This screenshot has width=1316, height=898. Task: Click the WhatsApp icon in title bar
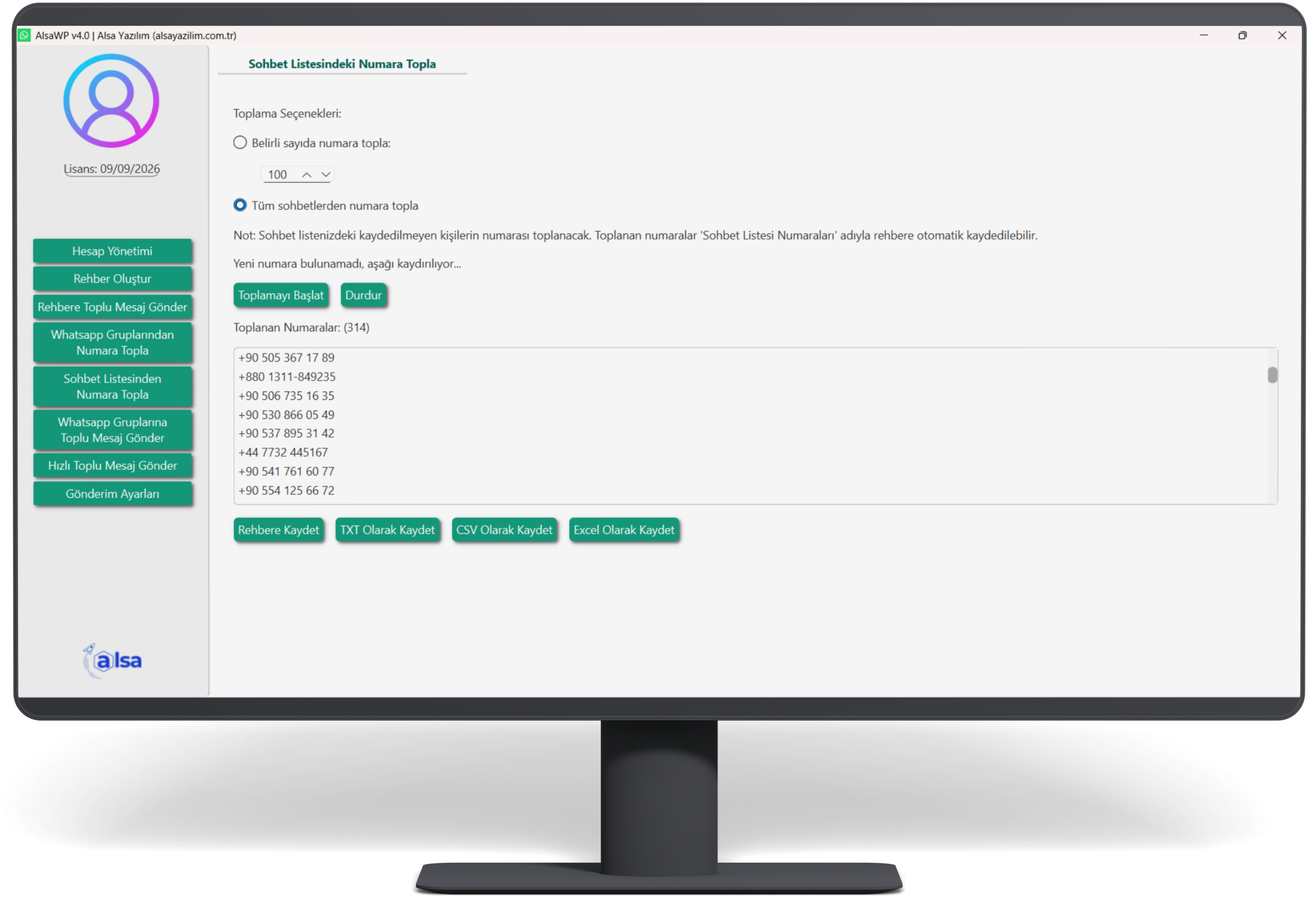24,35
